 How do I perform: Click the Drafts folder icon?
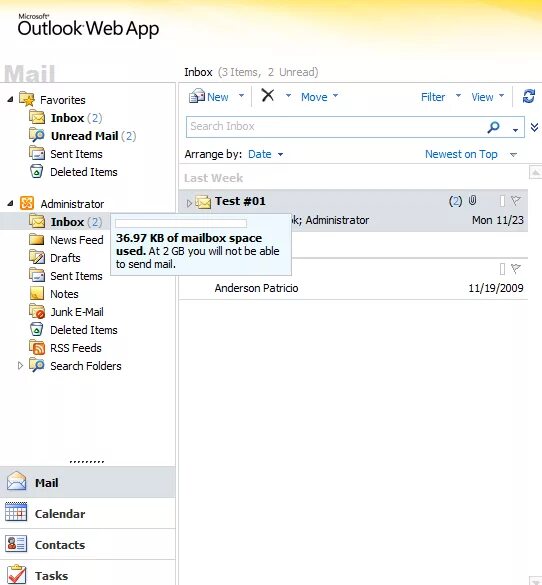[37, 257]
